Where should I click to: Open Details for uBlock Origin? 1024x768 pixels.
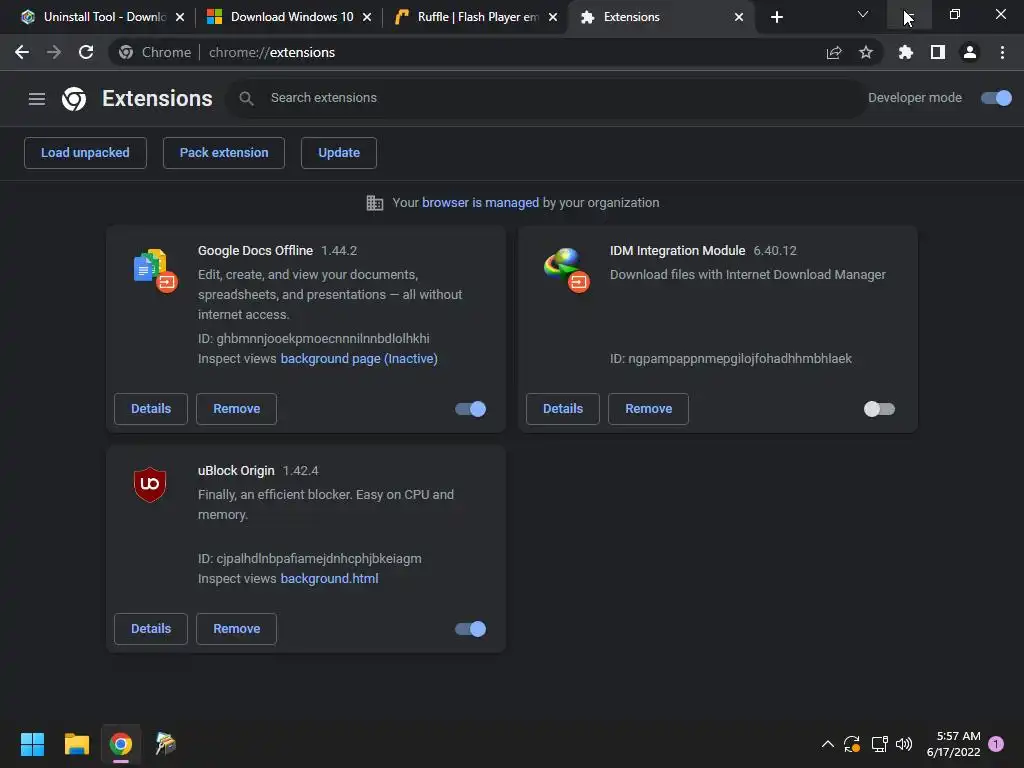tap(151, 629)
